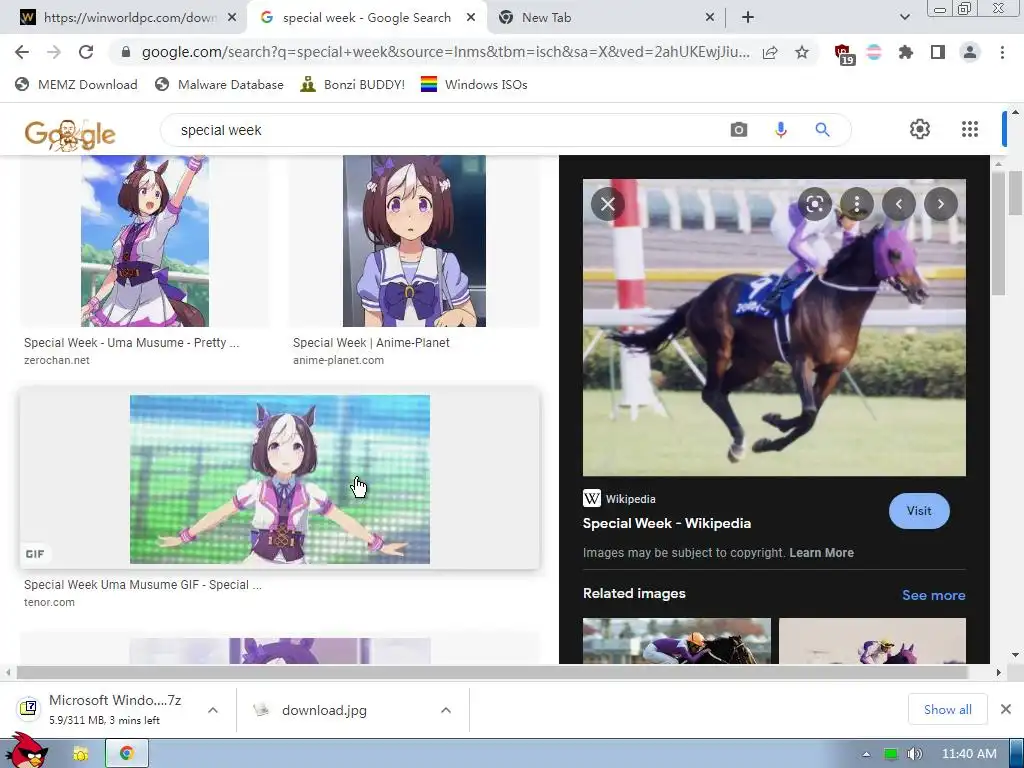Screen dimensions: 1024x768
Task: Click the Chrome taskbar button
Action: click(x=127, y=754)
